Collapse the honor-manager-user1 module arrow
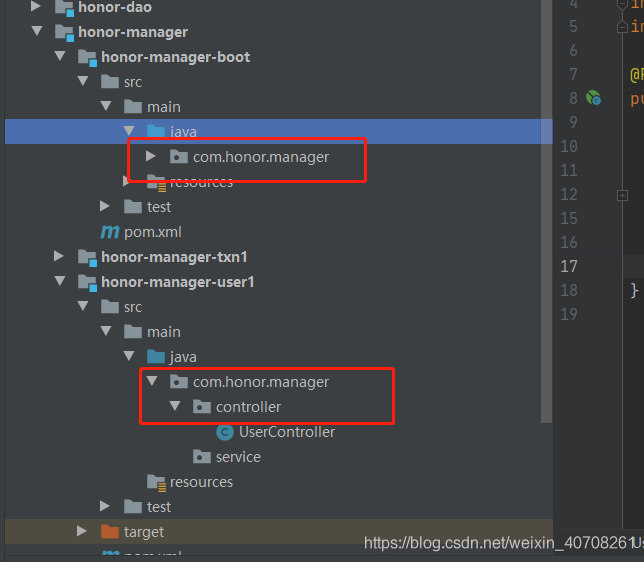This screenshot has width=644, height=562. pos(59,282)
